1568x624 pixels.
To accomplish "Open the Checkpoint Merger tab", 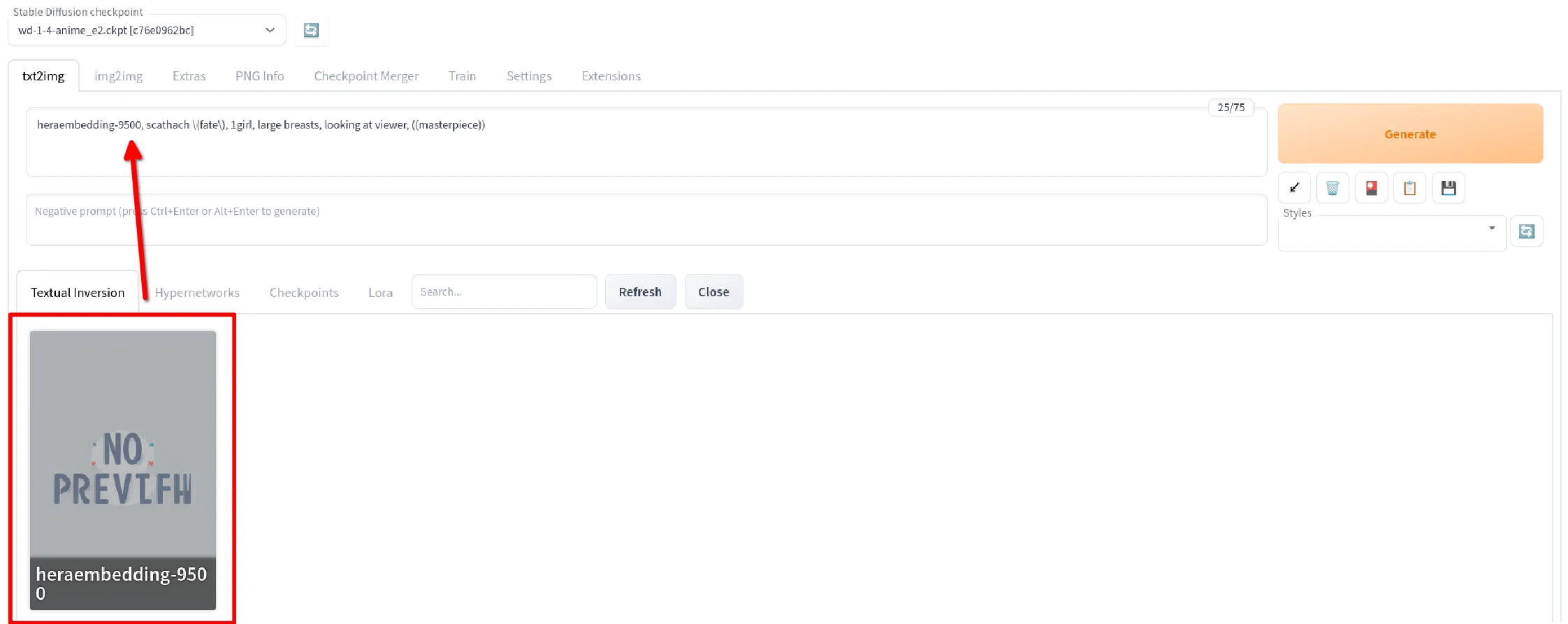I will point(366,76).
